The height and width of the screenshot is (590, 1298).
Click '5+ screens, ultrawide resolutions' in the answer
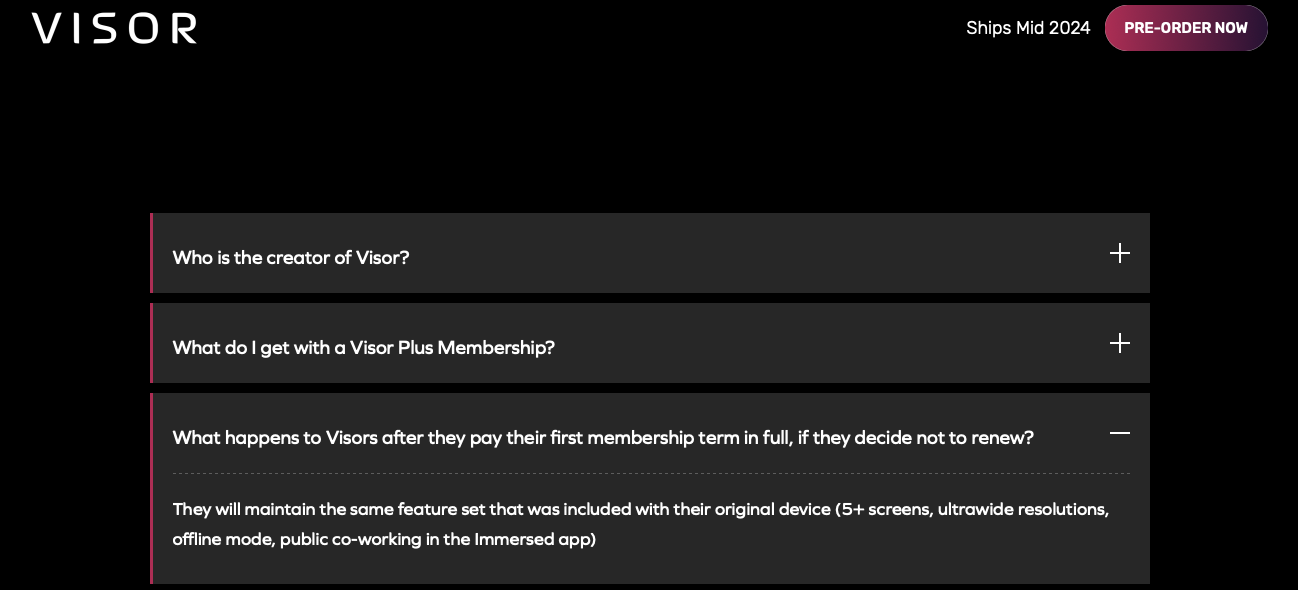(975, 509)
